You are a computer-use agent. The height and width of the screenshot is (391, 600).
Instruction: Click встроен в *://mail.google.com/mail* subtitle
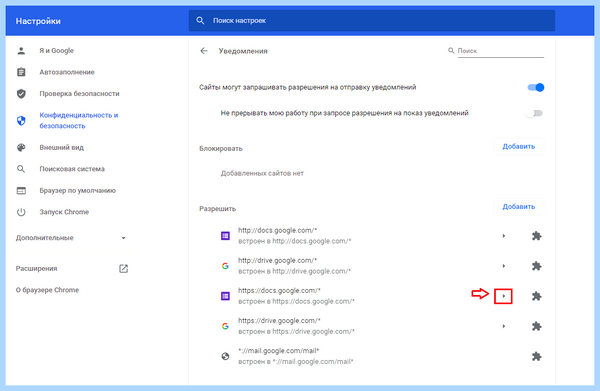(x=296, y=362)
